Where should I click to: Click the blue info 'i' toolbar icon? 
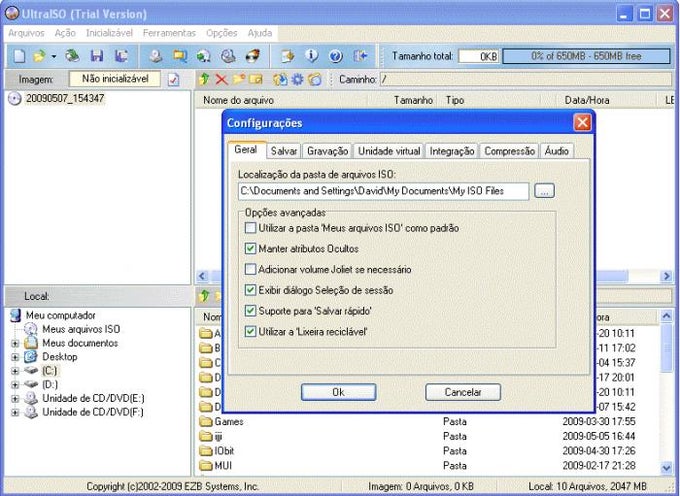pyautogui.click(x=311, y=56)
